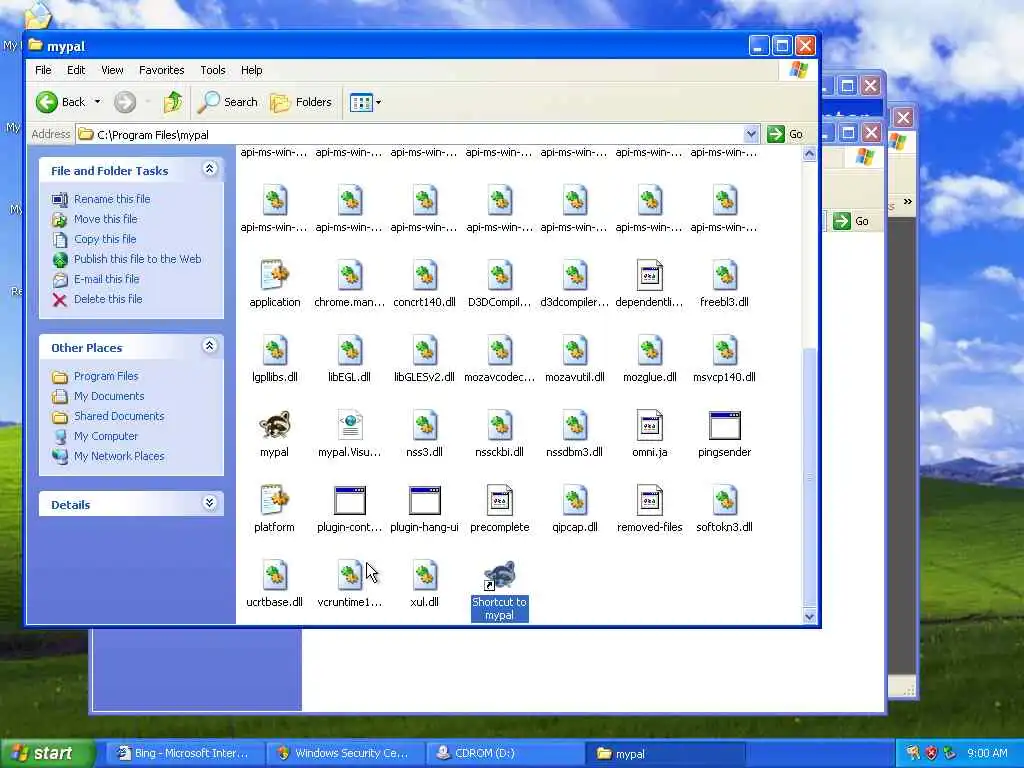Select the pingsender executable icon
Image resolution: width=1024 pixels, height=768 pixels.
point(724,426)
